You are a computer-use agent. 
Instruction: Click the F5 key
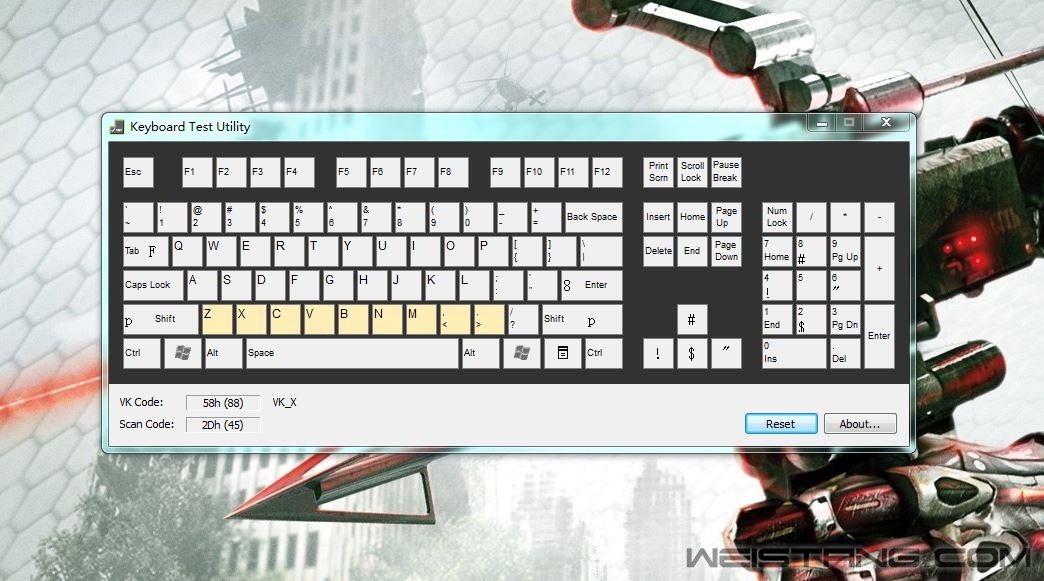coord(351,172)
